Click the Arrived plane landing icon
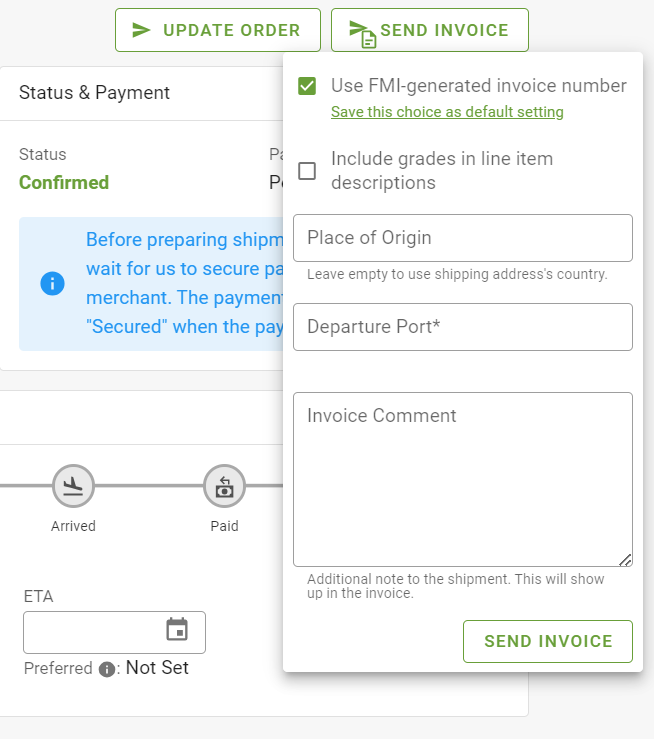This screenshot has width=654, height=739. [73, 486]
